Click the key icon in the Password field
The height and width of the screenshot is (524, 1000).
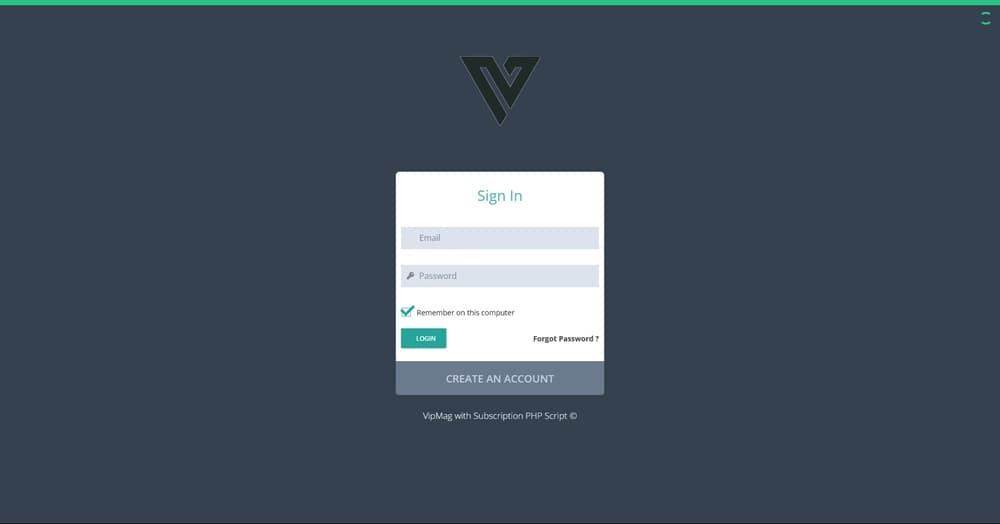point(410,276)
